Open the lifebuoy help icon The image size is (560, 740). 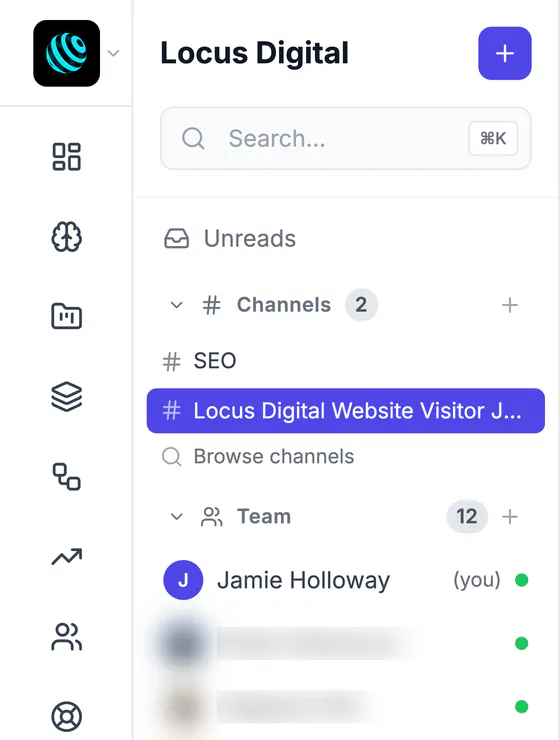67,717
